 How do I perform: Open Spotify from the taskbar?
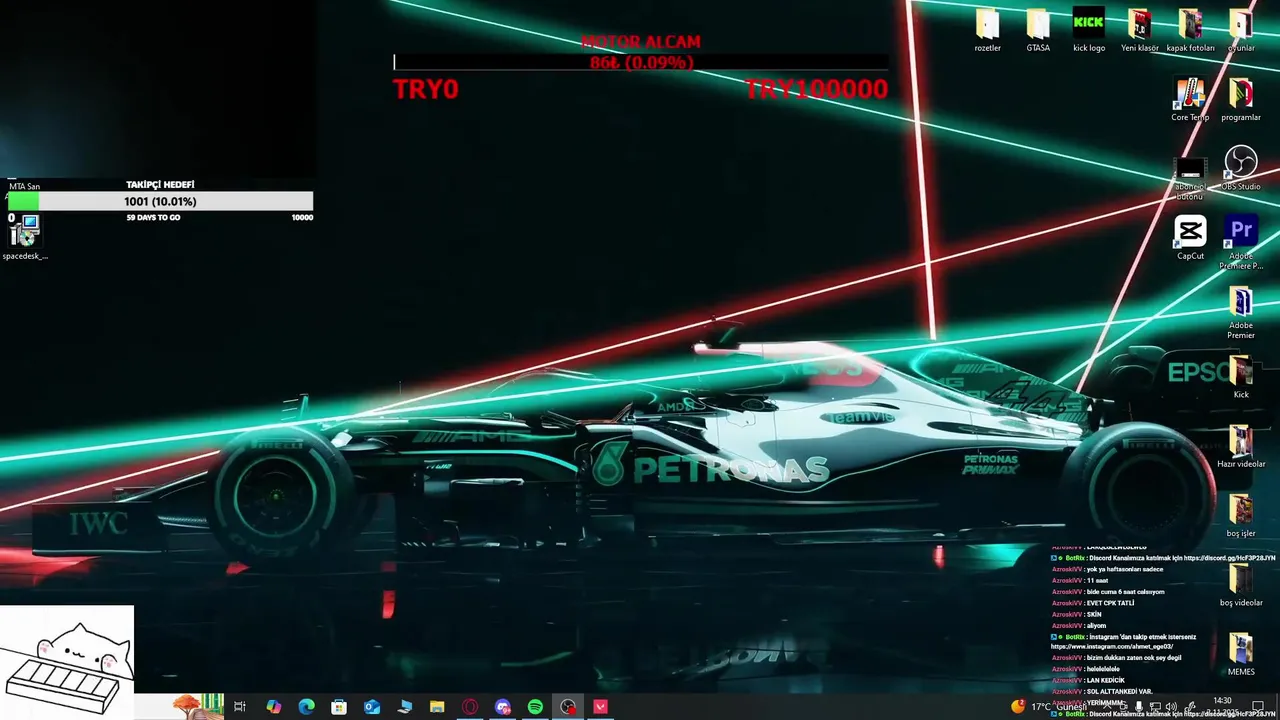coord(535,706)
